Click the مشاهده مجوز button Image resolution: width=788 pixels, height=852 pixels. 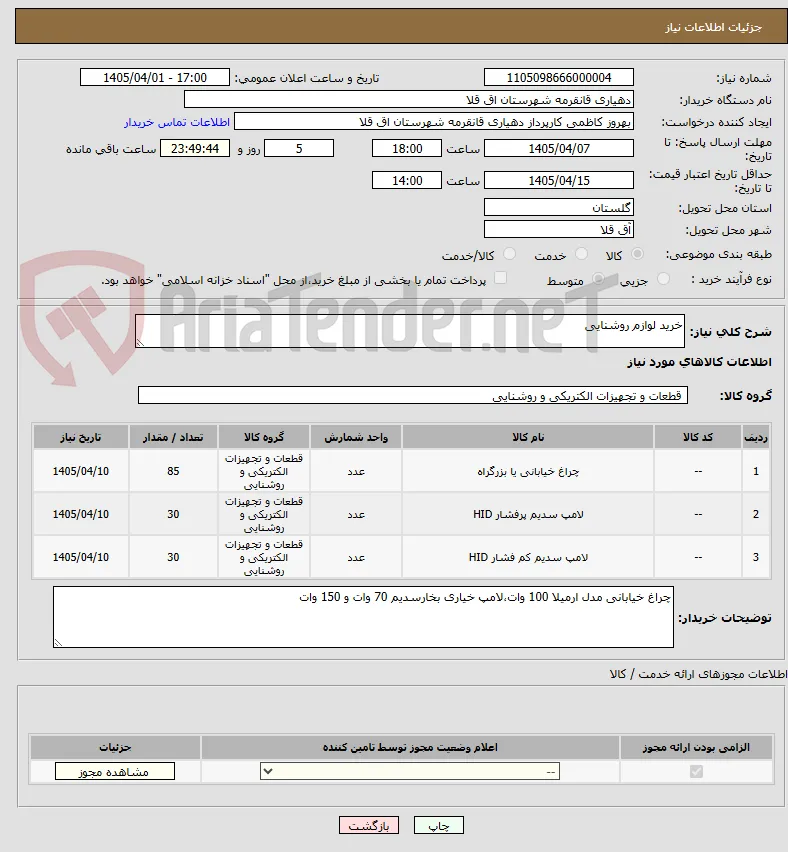point(115,772)
